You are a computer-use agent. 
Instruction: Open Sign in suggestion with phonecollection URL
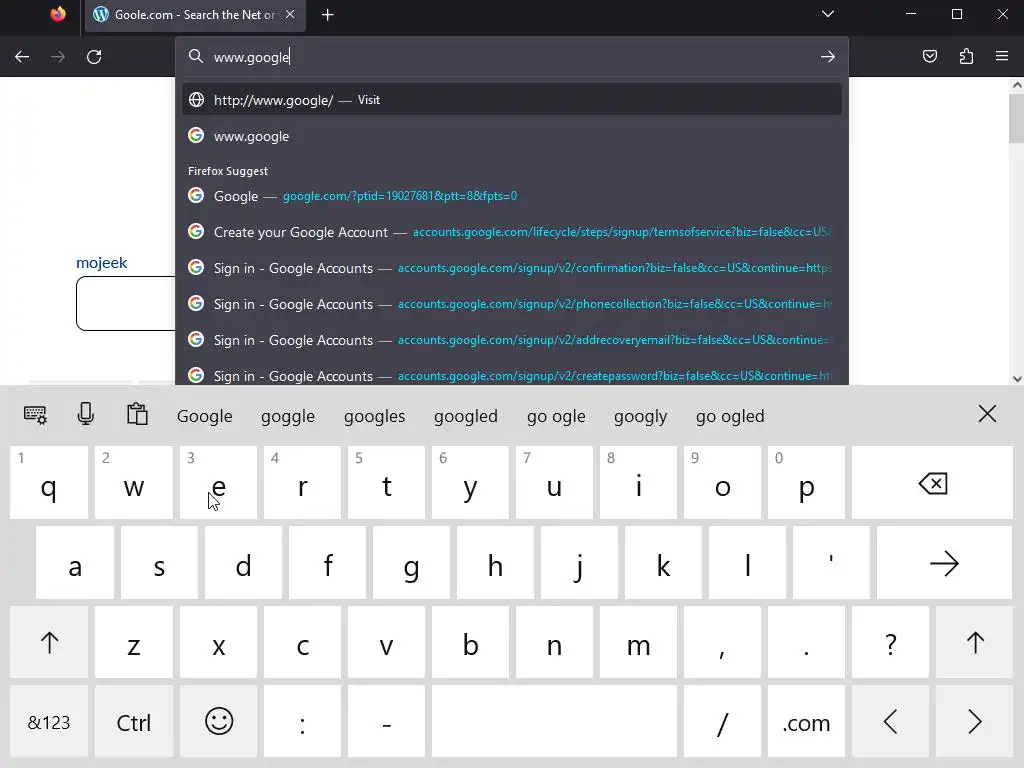(511, 304)
